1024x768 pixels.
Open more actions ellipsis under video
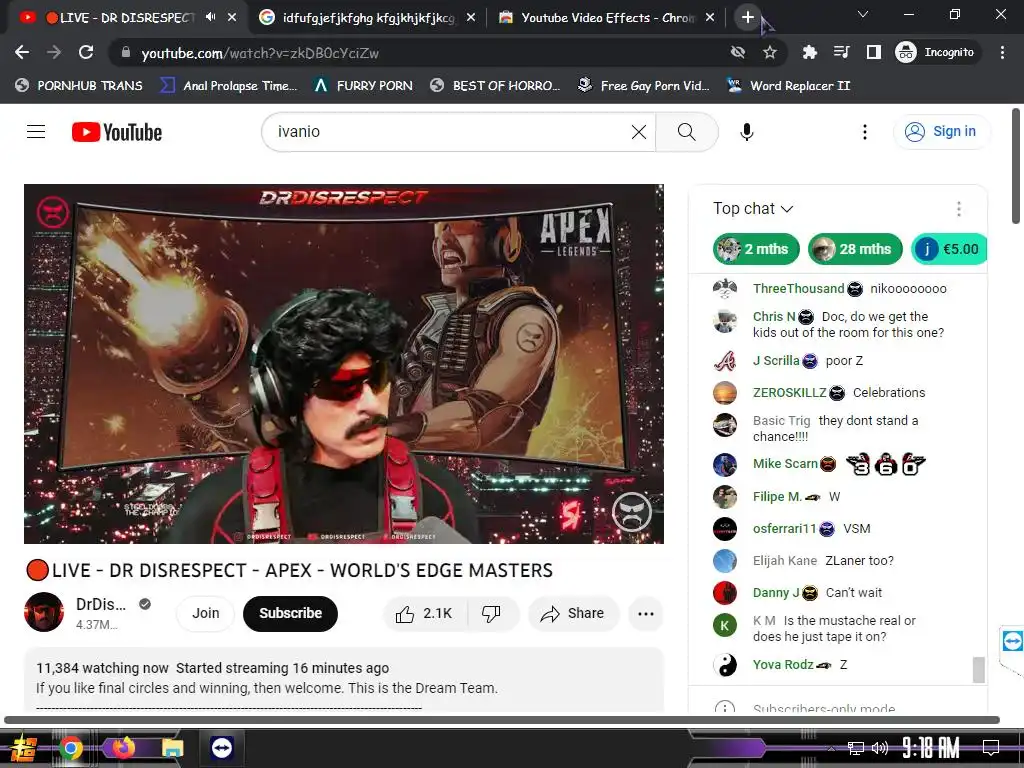coord(645,613)
